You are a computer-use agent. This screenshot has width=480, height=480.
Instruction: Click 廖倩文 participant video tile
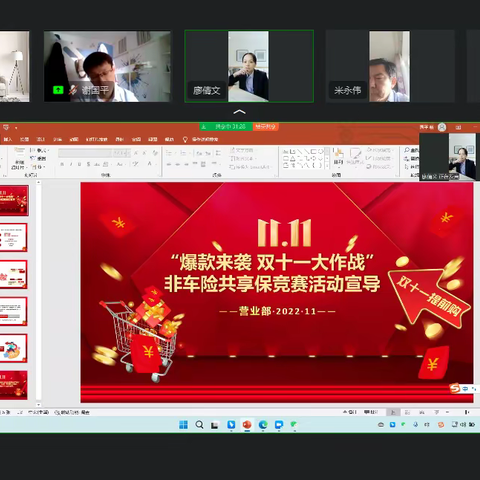249,66
